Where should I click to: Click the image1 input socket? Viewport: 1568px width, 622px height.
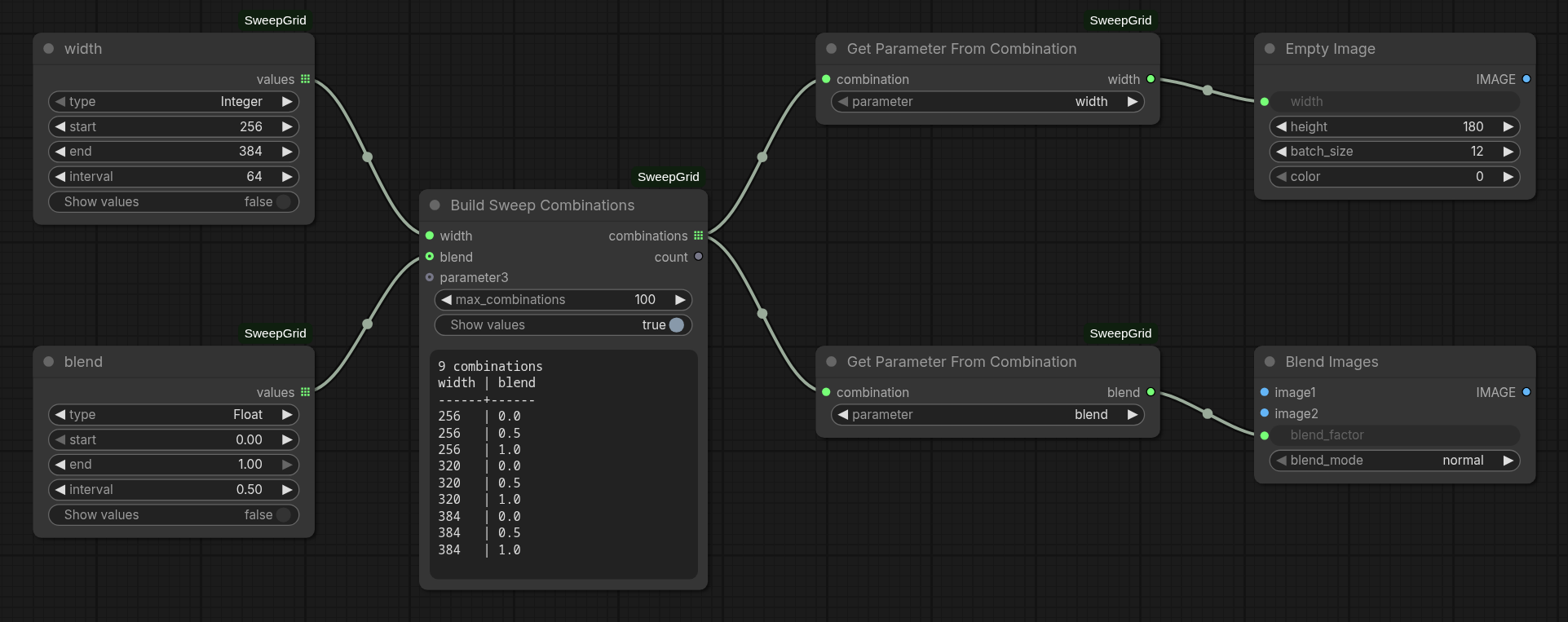tap(1265, 392)
